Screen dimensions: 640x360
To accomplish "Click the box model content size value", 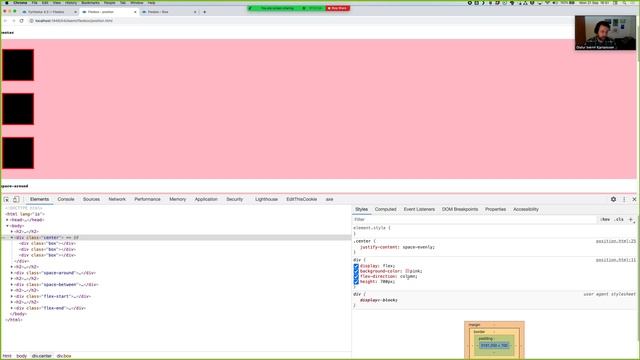I will pos(494,346).
